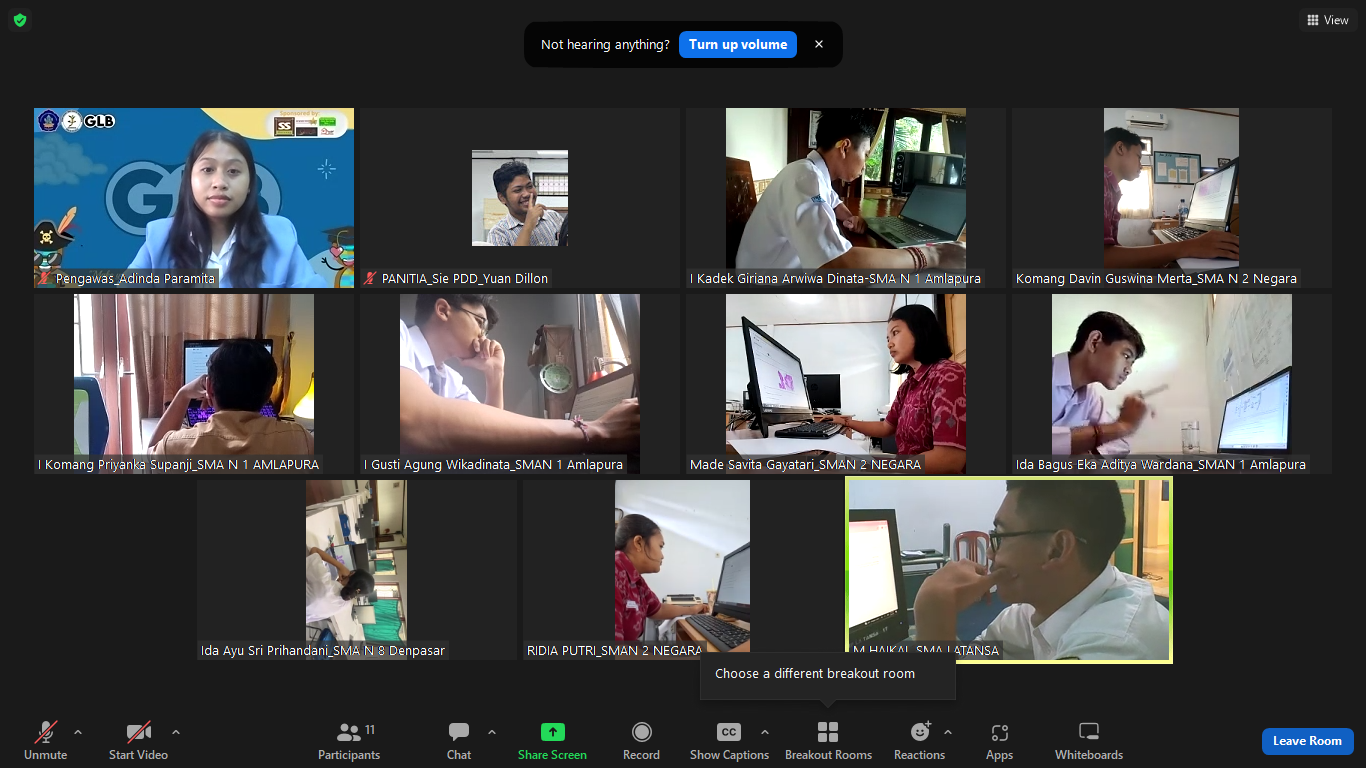Open the Chat panel

(459, 733)
